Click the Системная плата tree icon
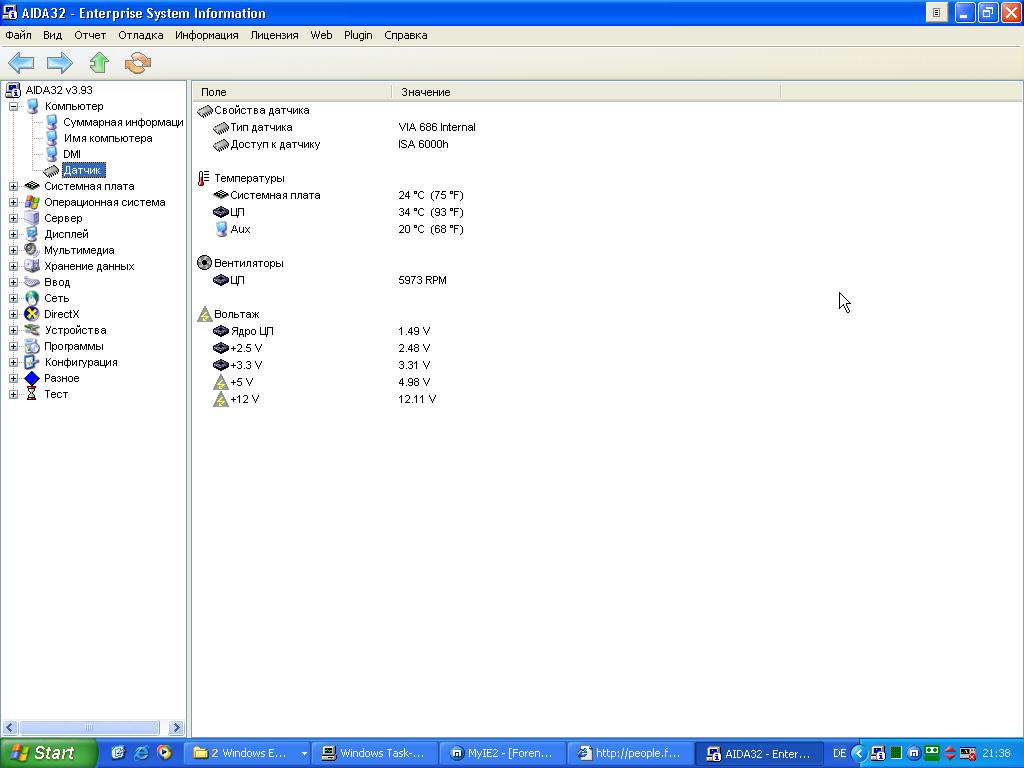The width and height of the screenshot is (1024, 768). tap(31, 186)
